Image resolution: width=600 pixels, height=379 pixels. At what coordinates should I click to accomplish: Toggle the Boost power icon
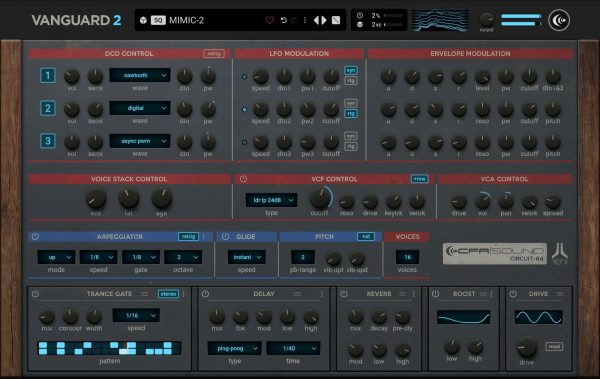click(x=435, y=294)
